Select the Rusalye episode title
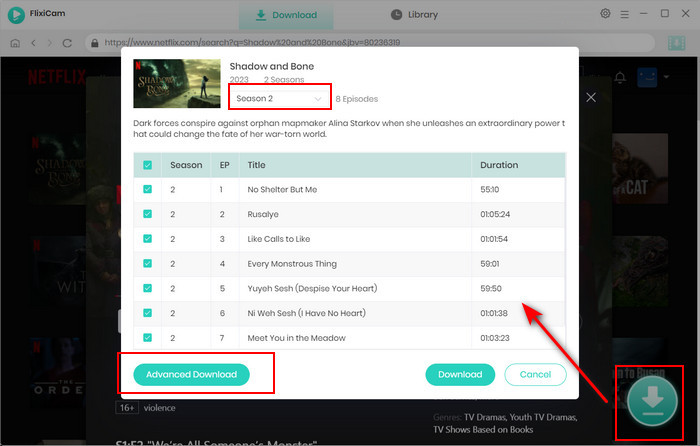The width and height of the screenshot is (700, 446). (263, 214)
